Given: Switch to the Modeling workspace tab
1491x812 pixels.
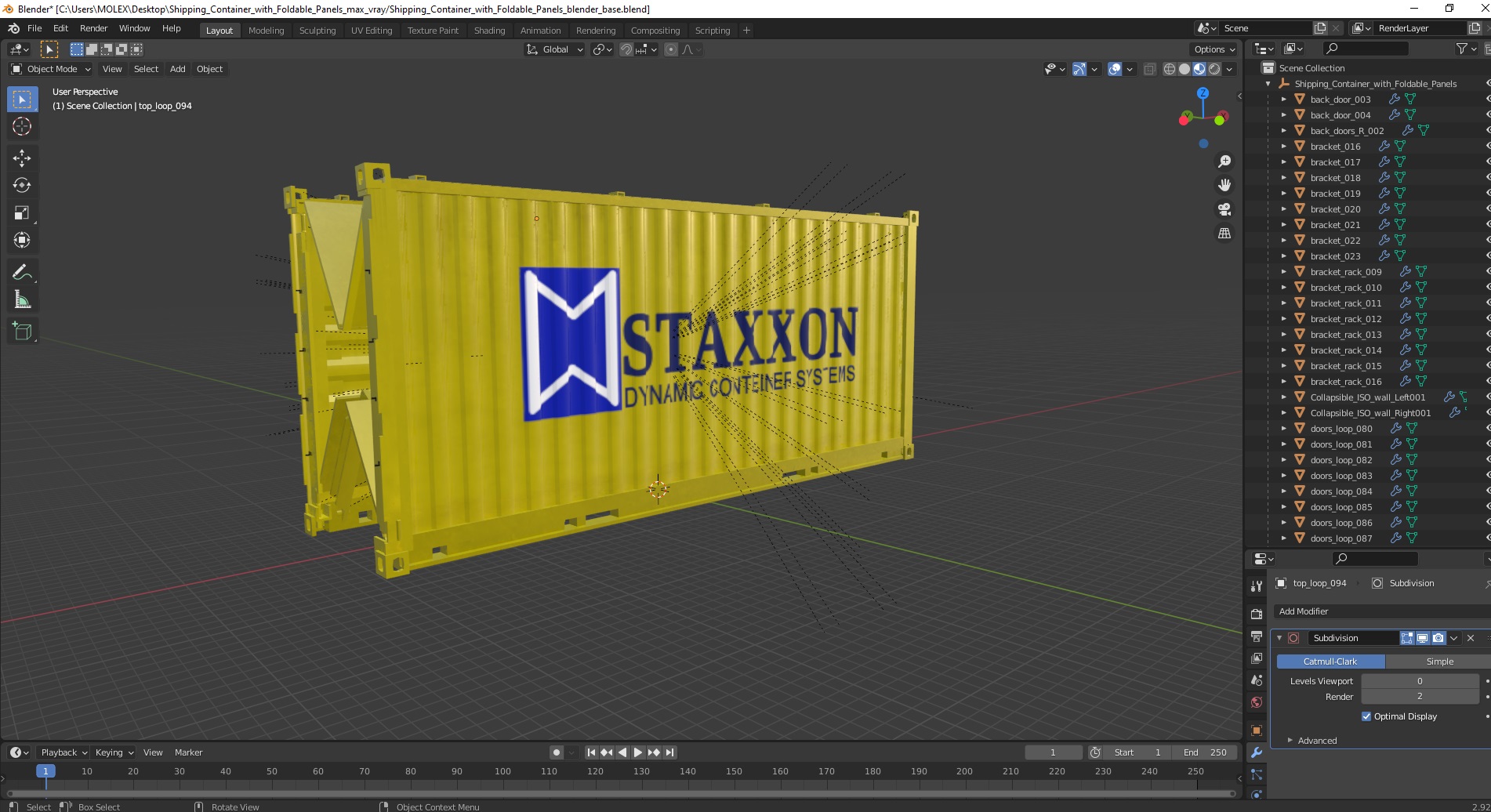Looking at the screenshot, I should pyautogui.click(x=266, y=31).
